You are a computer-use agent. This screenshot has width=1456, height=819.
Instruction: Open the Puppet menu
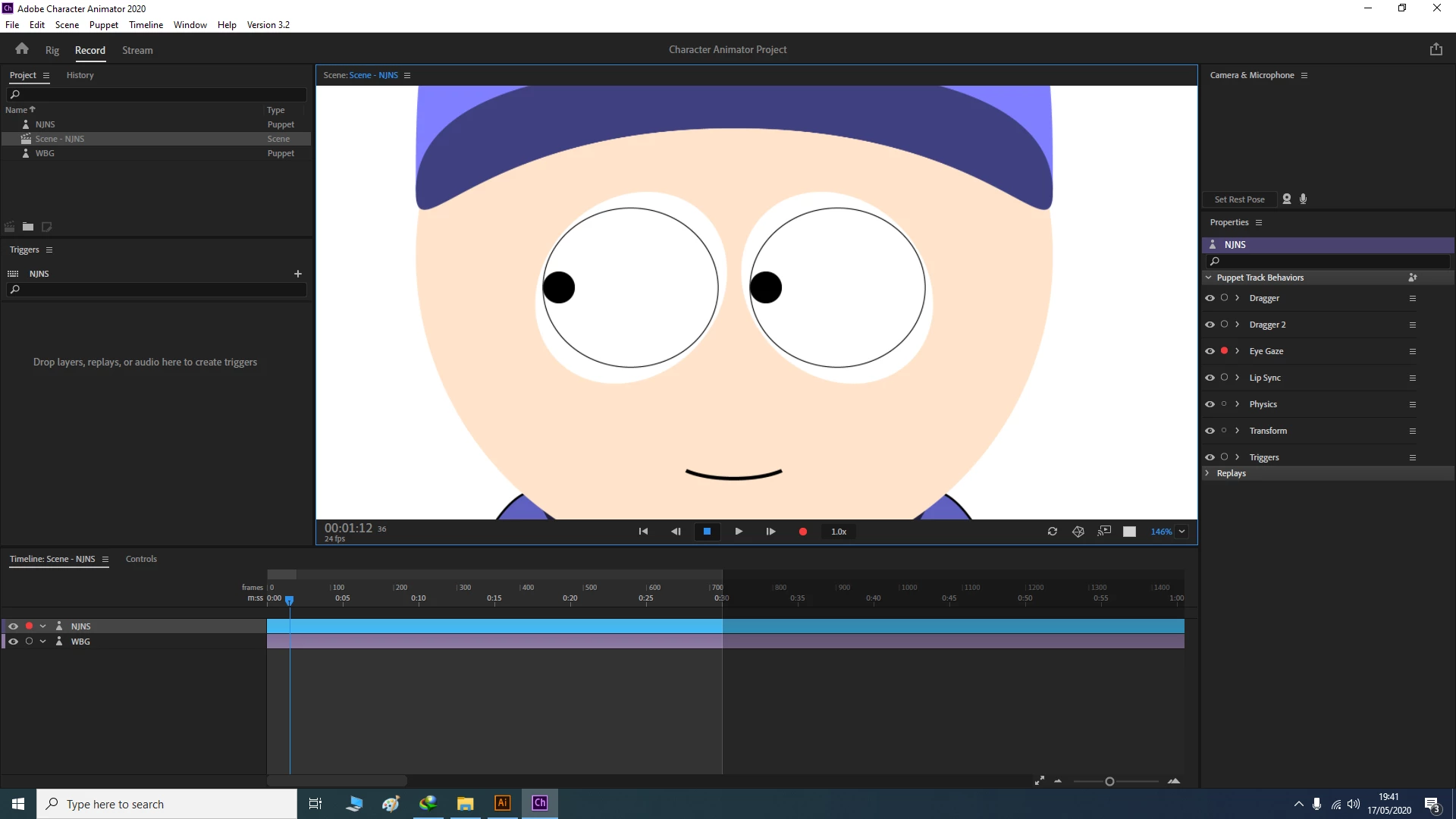(103, 25)
